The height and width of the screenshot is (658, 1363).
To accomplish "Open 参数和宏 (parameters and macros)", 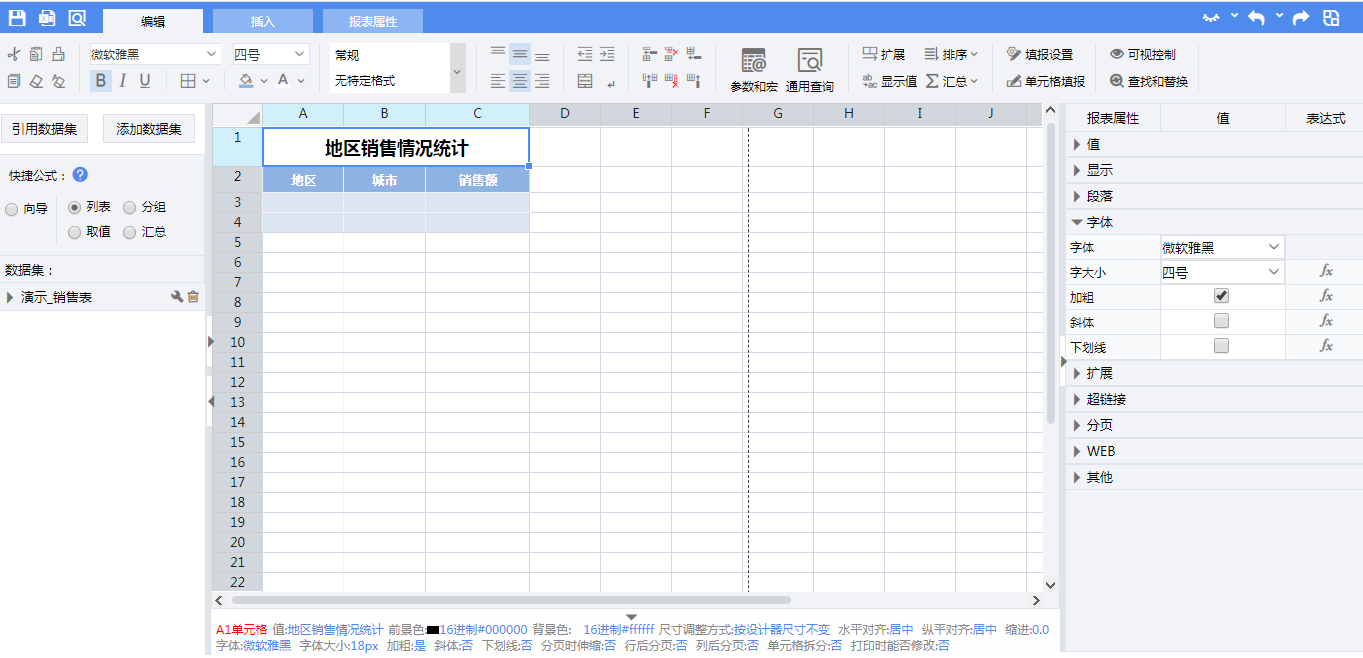I will [753, 69].
